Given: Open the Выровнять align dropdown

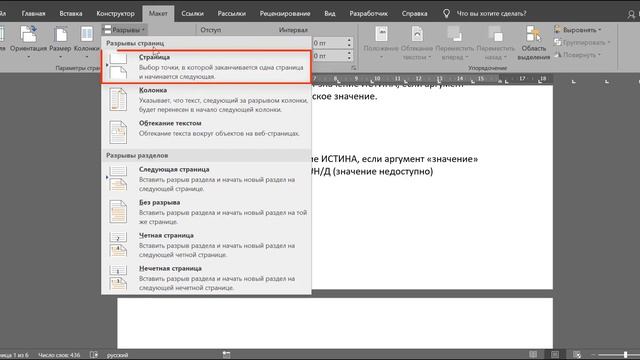Looking at the screenshot, I should pos(578,30).
